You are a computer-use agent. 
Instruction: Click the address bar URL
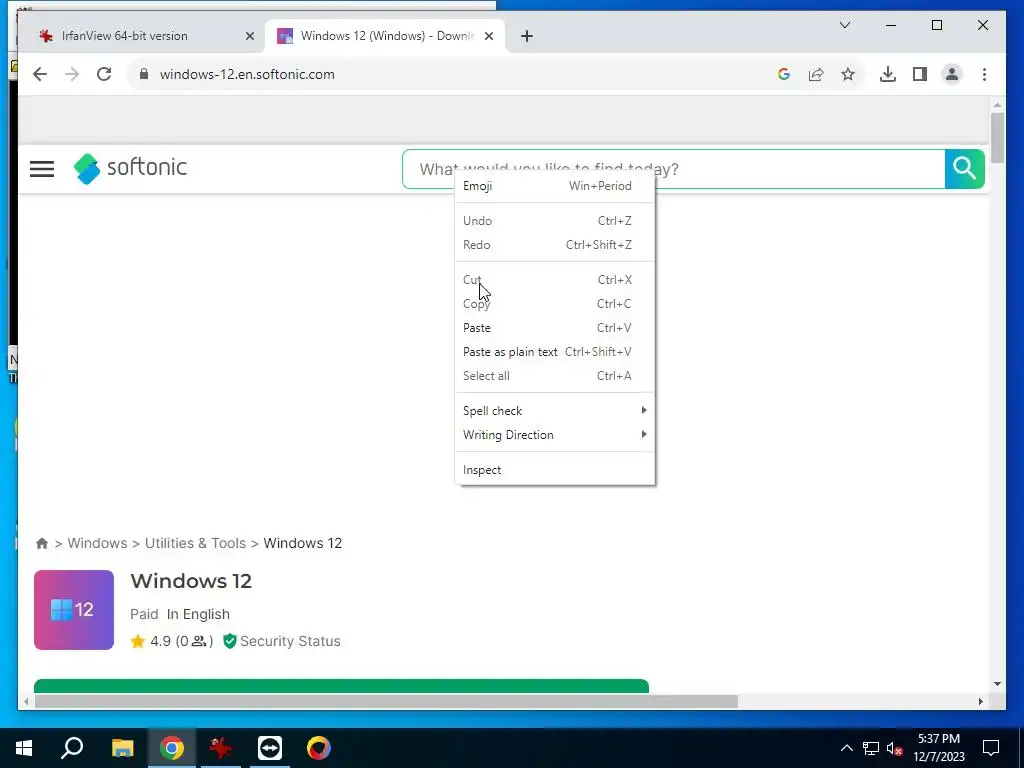coord(247,74)
